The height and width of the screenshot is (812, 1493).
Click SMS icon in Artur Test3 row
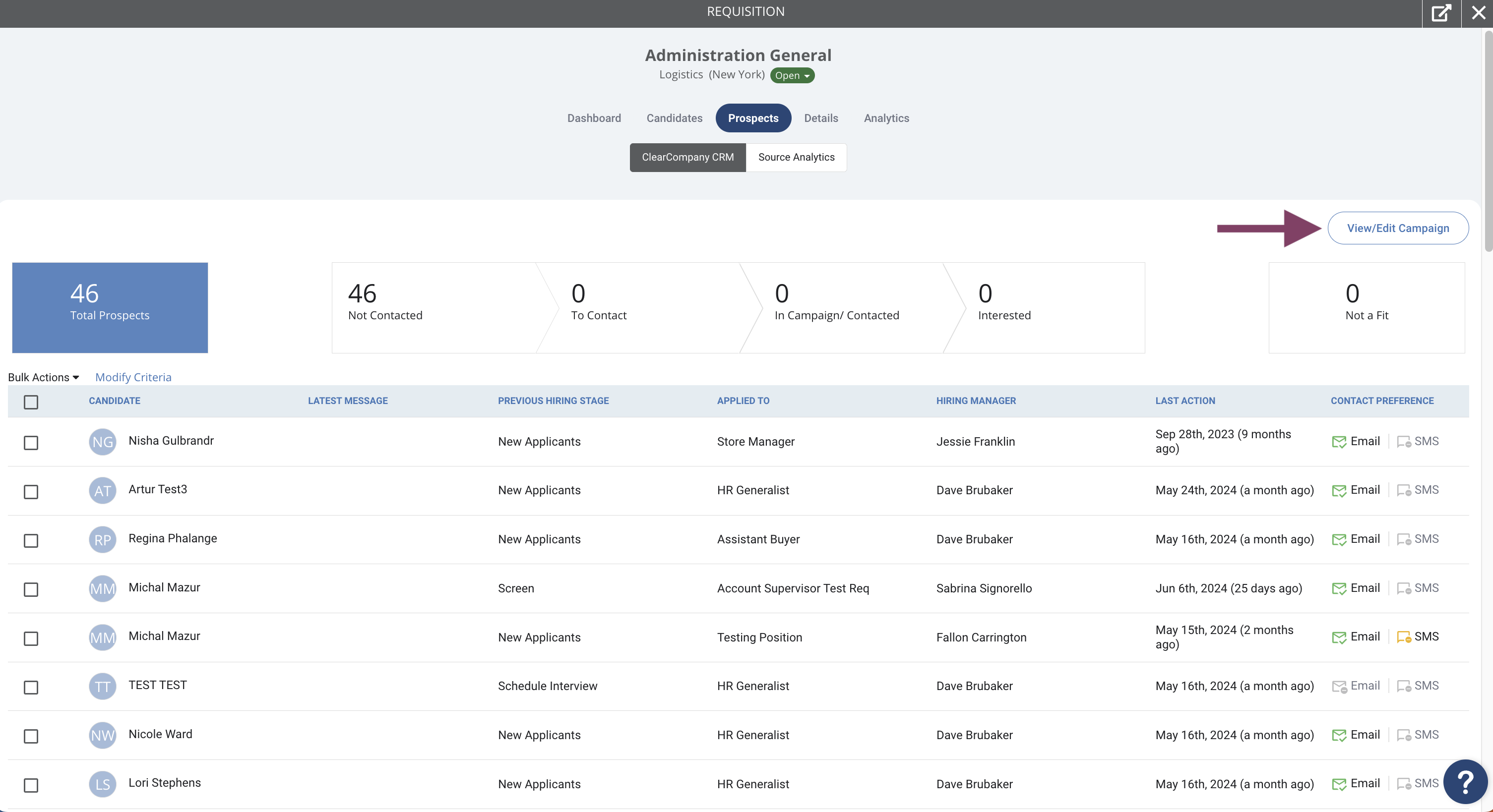(x=1404, y=491)
